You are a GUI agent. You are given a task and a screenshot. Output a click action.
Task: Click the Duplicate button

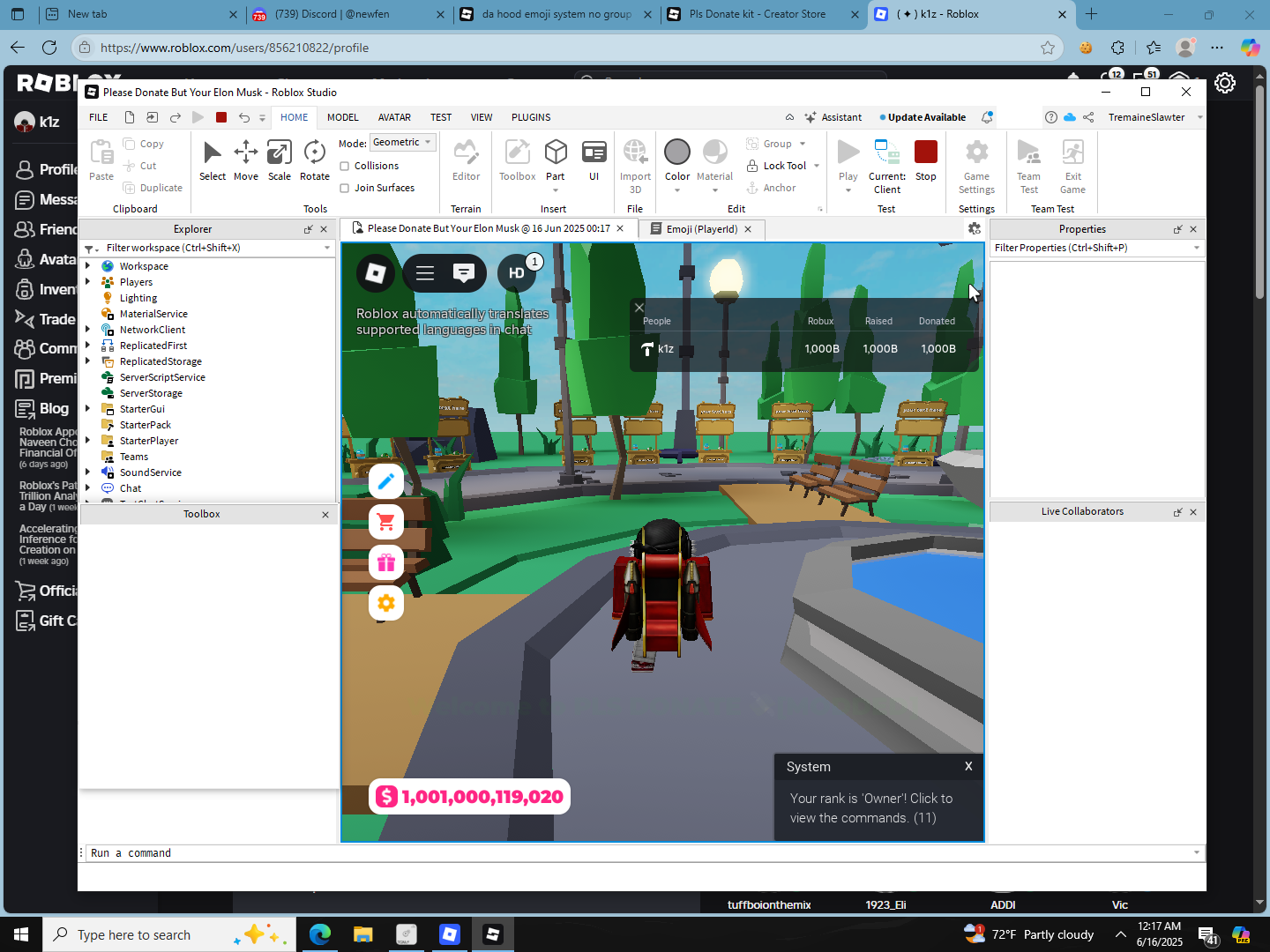(x=153, y=188)
